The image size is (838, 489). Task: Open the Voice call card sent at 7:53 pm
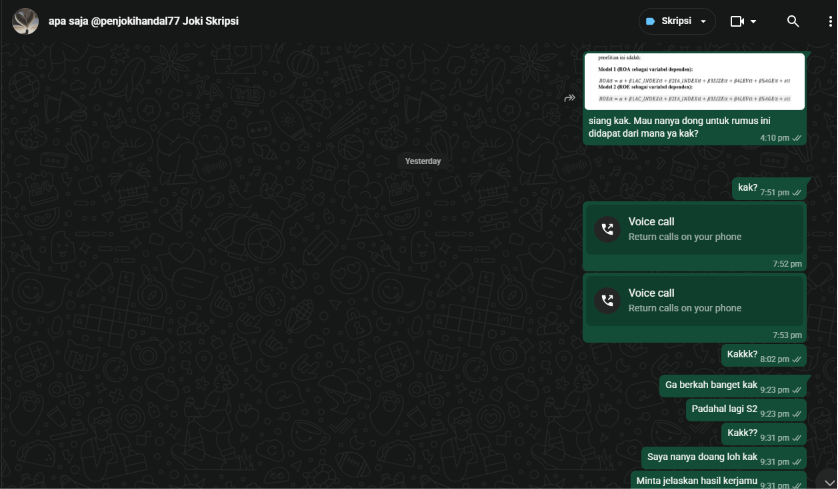pos(694,301)
